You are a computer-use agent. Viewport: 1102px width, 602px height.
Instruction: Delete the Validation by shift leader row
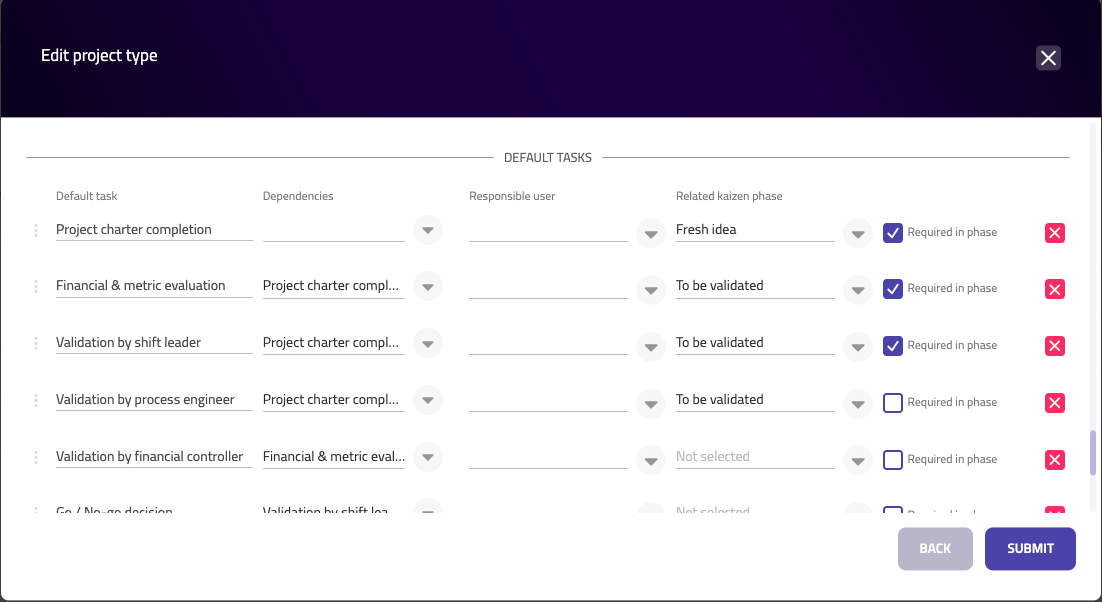[x=1054, y=346]
